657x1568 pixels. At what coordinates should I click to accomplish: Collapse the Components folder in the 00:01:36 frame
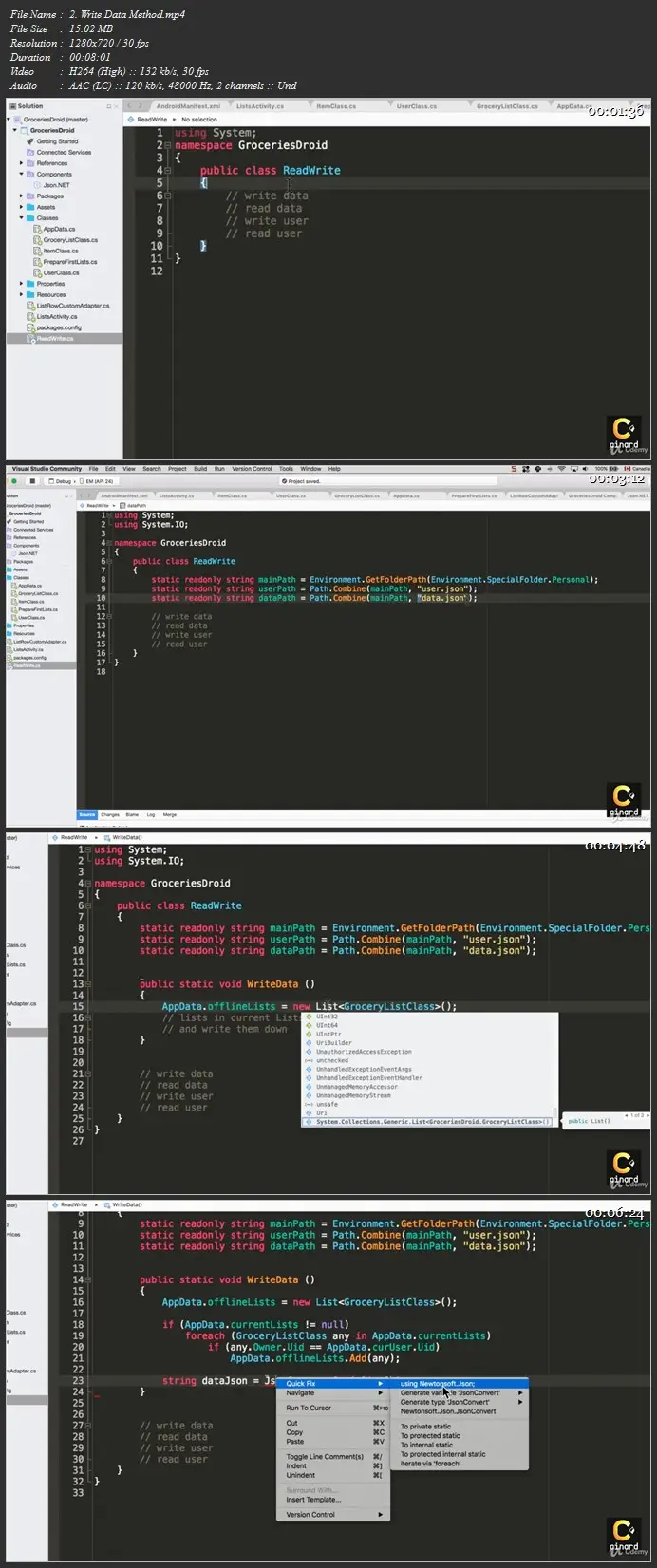22,174
